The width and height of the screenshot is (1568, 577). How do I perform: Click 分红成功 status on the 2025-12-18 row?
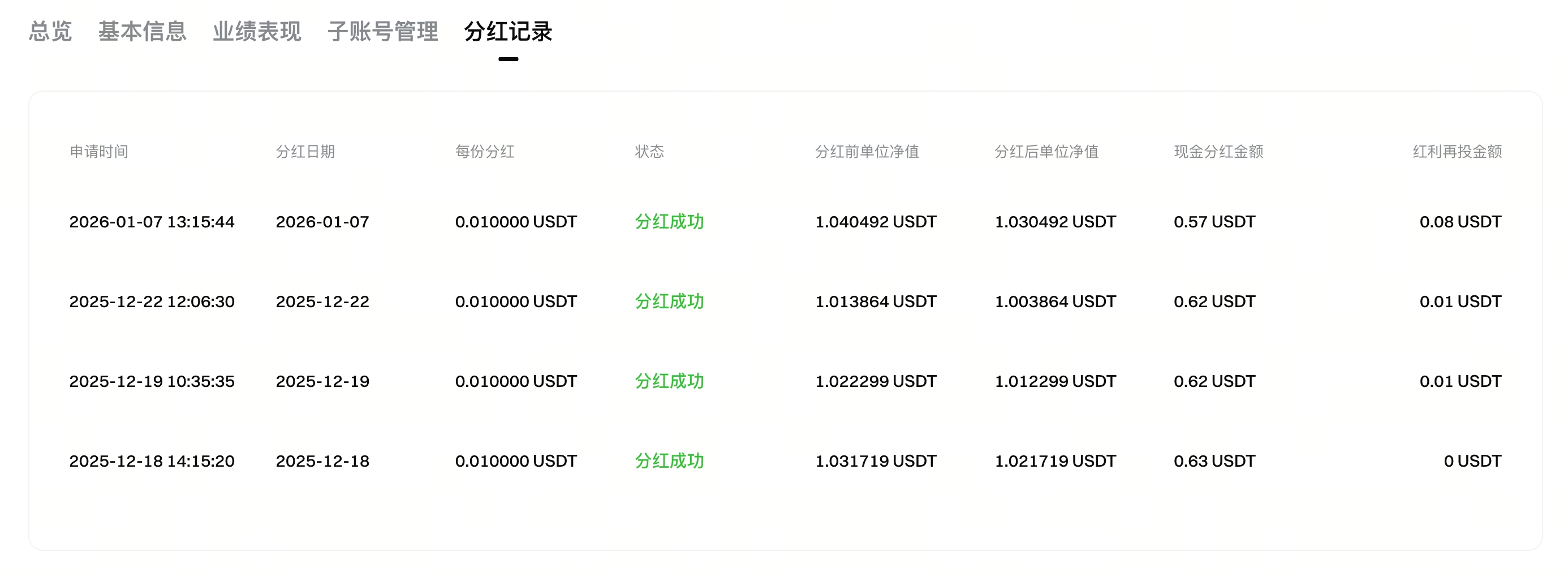coord(669,460)
